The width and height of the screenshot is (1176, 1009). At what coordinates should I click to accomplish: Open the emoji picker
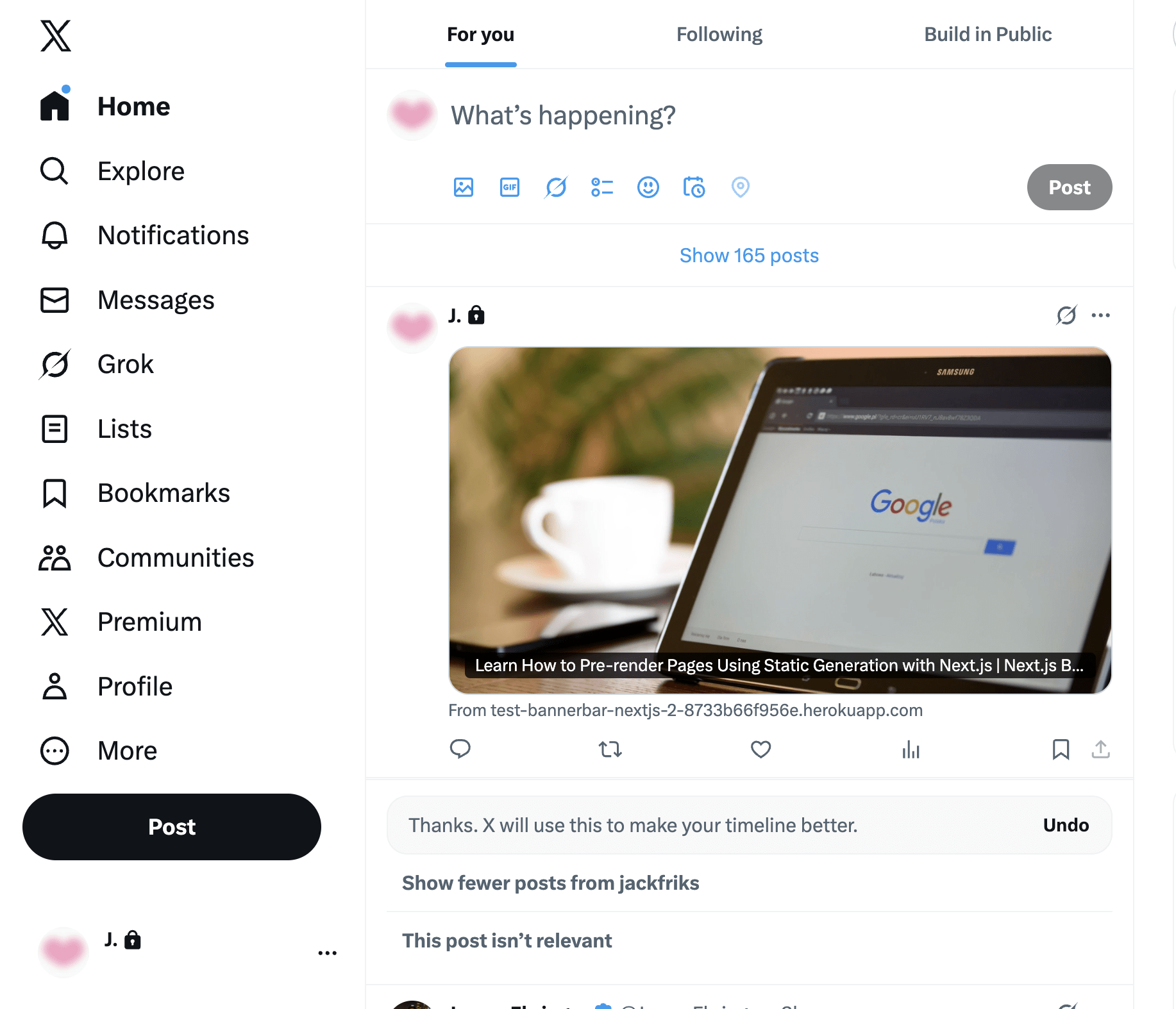(648, 187)
